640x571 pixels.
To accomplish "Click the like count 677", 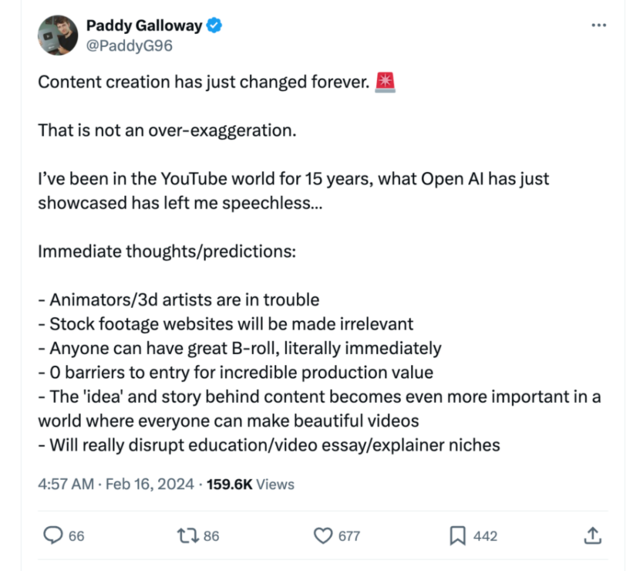I will [x=348, y=536].
